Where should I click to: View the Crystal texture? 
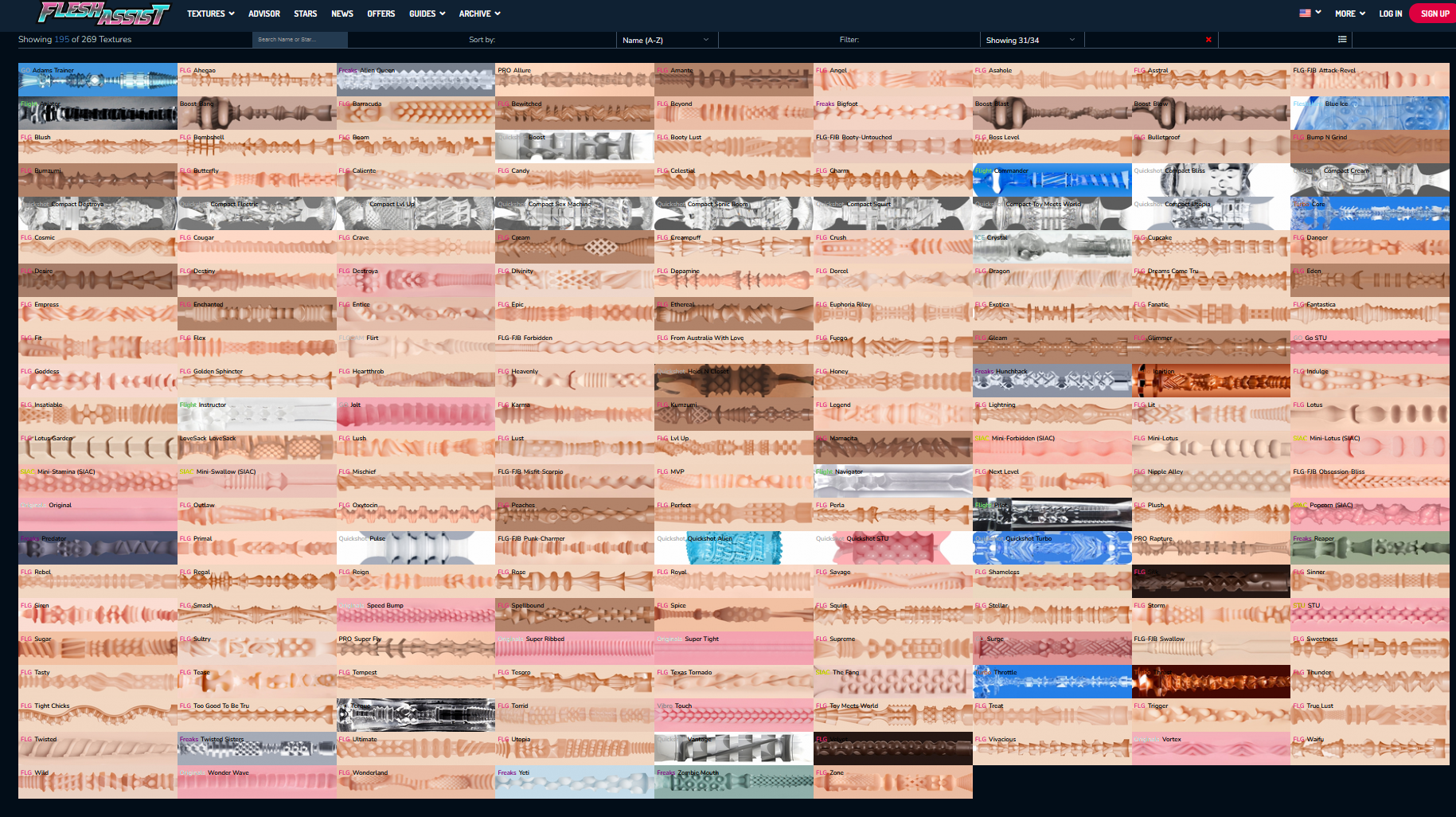1052,247
